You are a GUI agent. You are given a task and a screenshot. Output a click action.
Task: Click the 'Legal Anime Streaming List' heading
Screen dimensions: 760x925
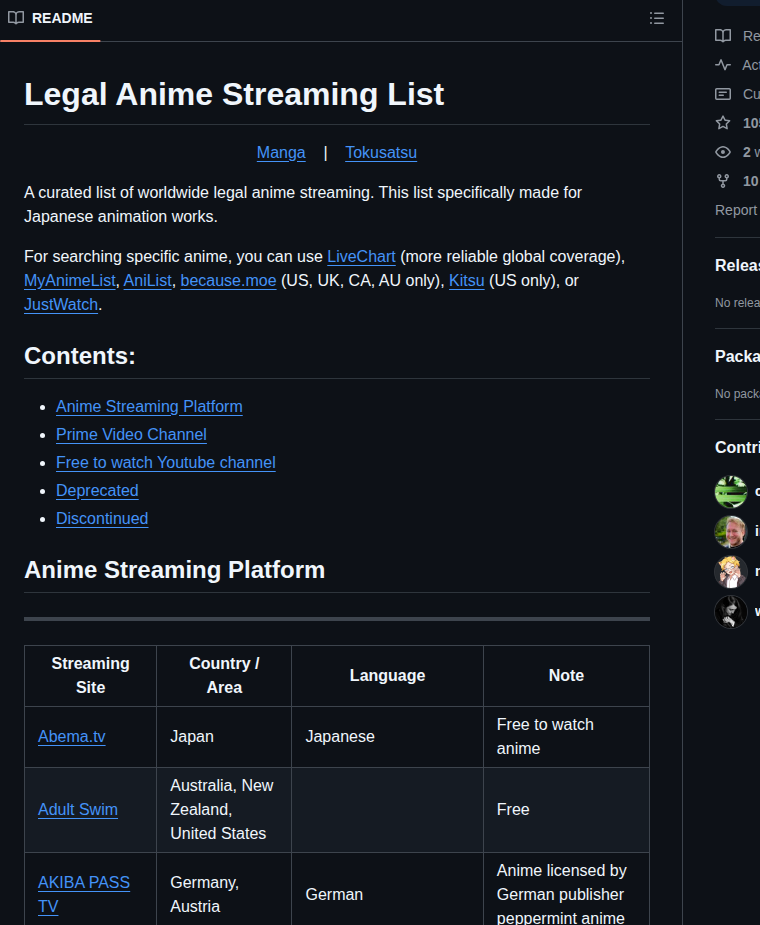(x=234, y=94)
